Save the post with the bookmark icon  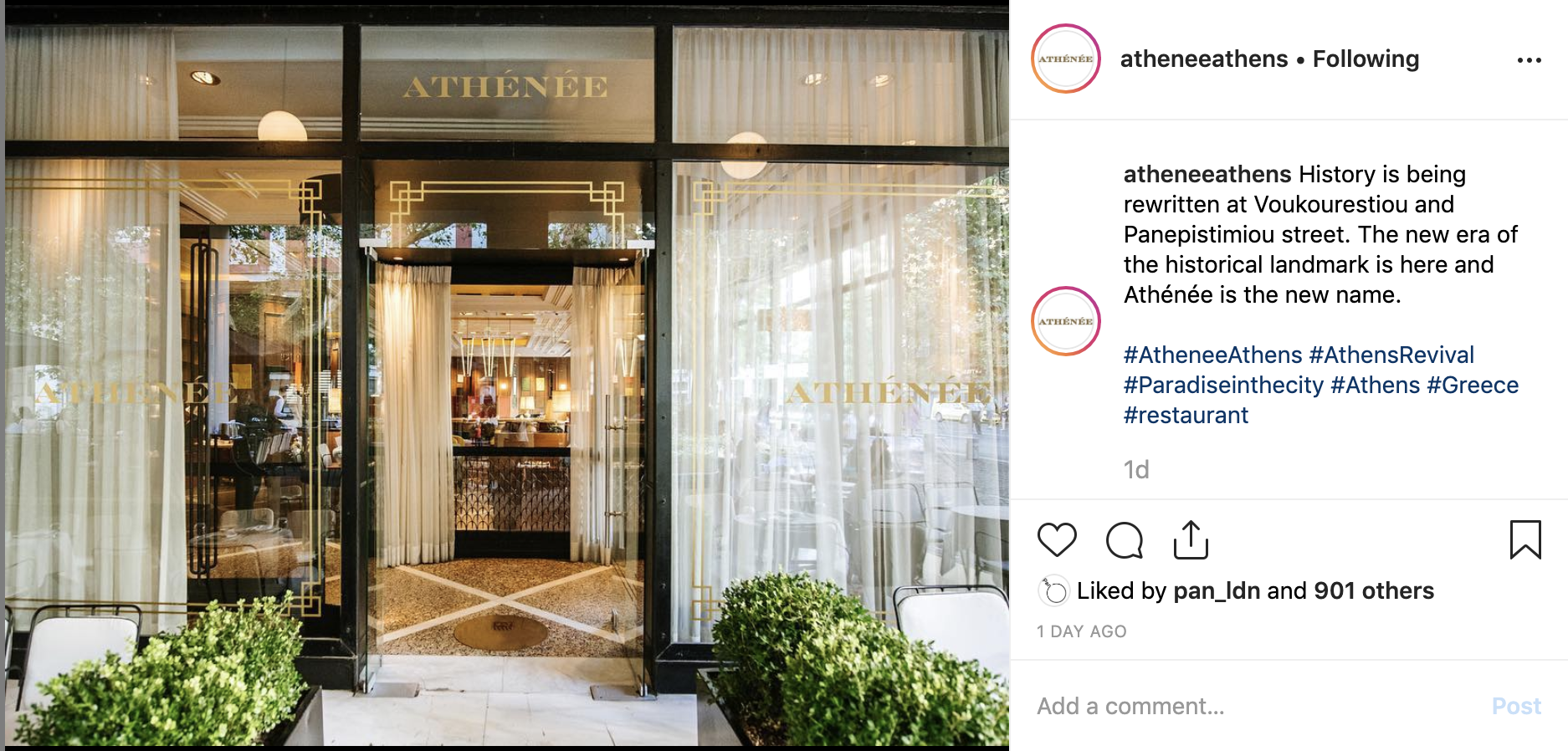tap(1525, 539)
